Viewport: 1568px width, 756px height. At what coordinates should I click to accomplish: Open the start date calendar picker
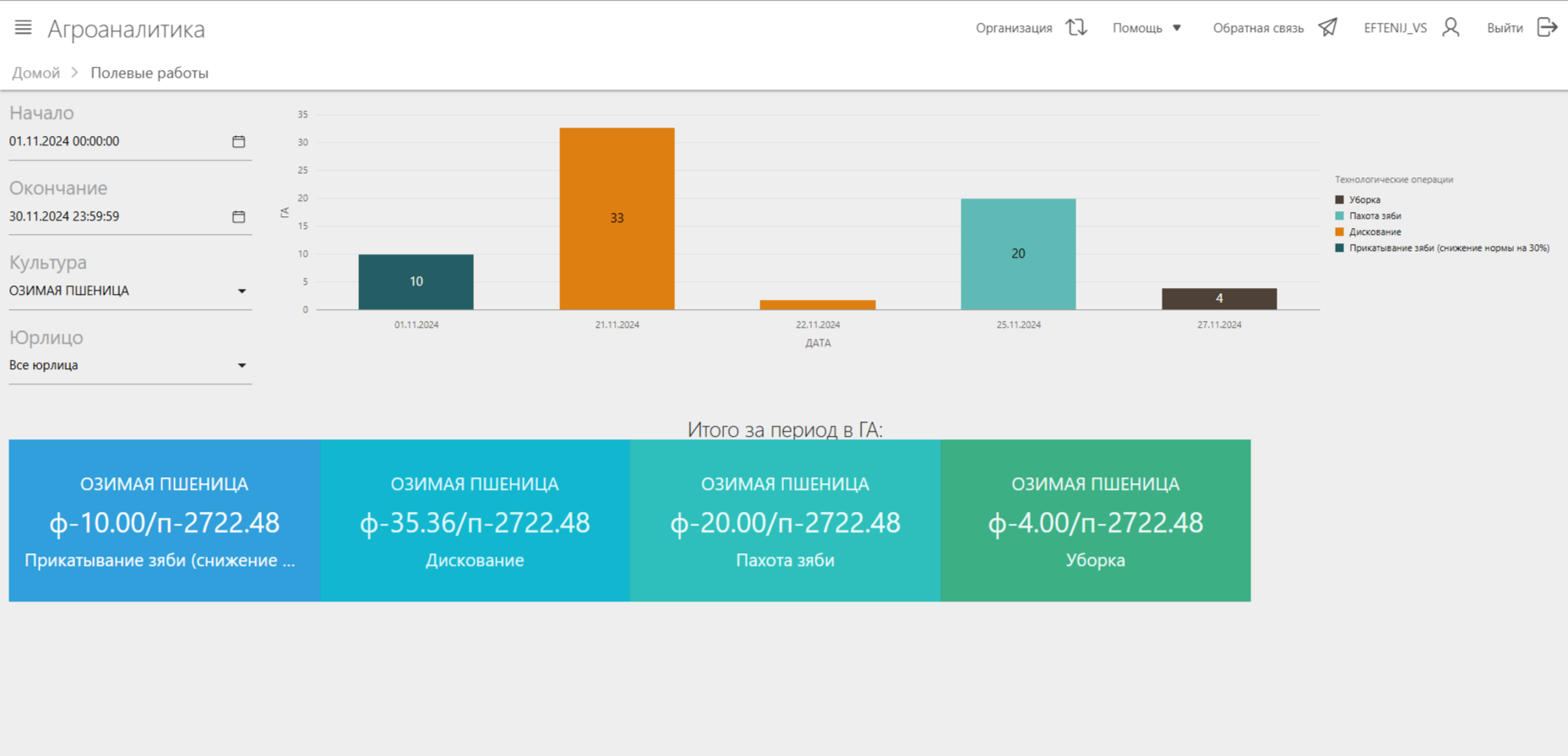coord(238,142)
